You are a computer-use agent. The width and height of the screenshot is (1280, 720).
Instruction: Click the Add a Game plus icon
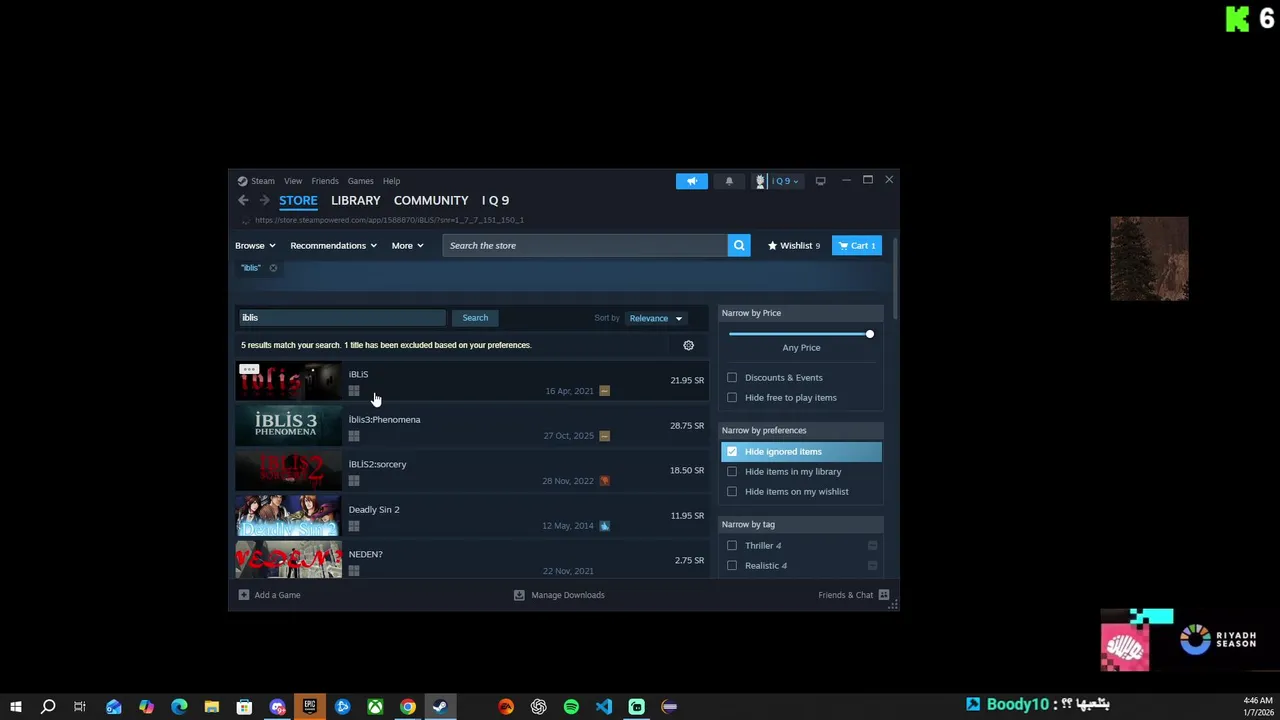point(244,595)
